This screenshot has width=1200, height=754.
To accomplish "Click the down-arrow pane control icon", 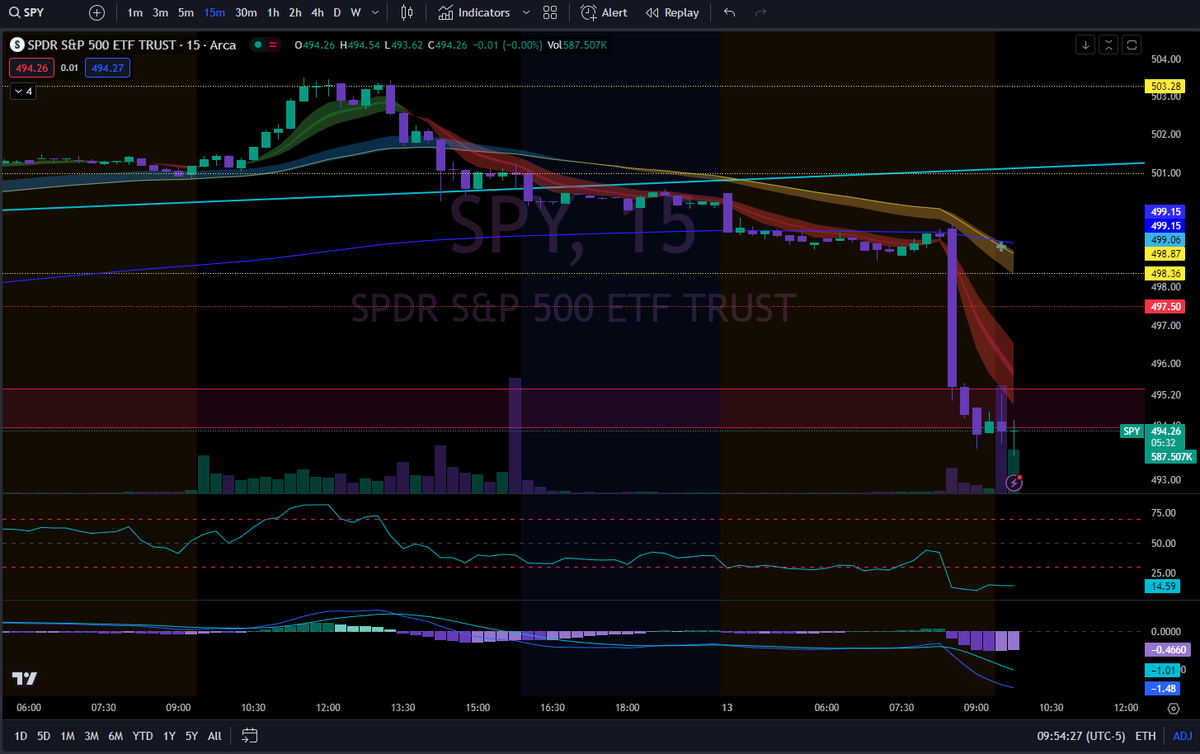I will pyautogui.click(x=1087, y=45).
